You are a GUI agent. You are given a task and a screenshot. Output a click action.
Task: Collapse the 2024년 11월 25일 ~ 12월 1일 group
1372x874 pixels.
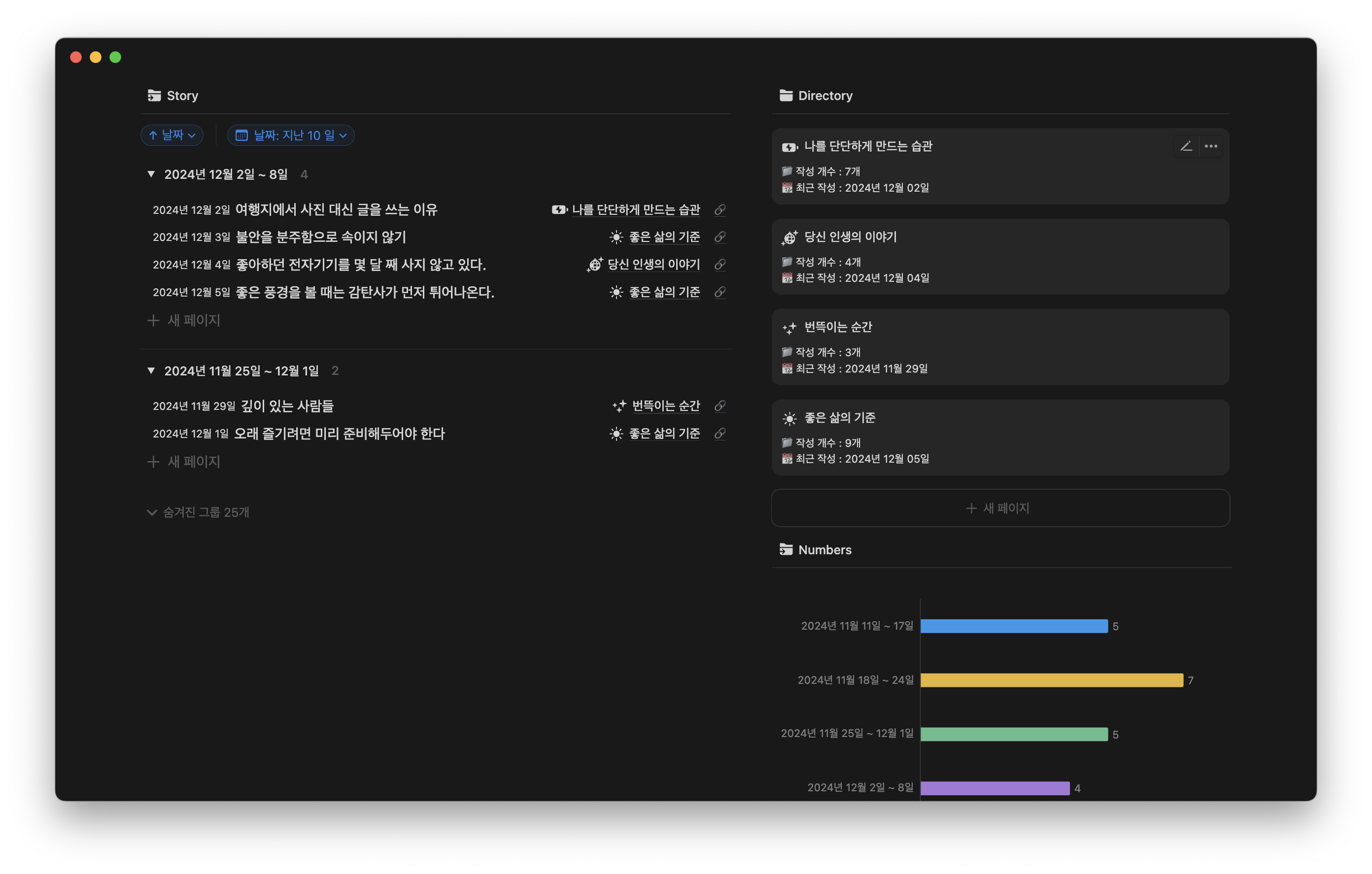151,371
